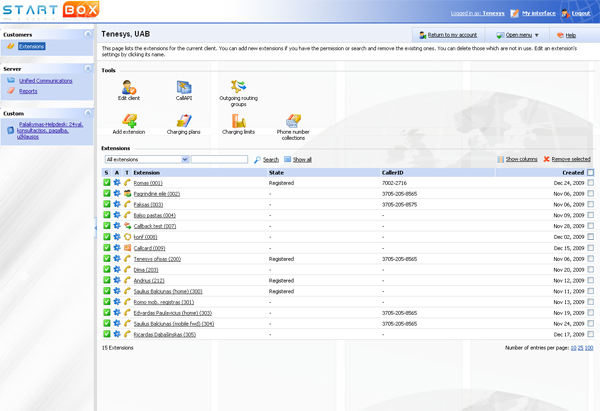This screenshot has width=600, height=411.
Task: Open the Edit client tool
Action: pos(129,90)
